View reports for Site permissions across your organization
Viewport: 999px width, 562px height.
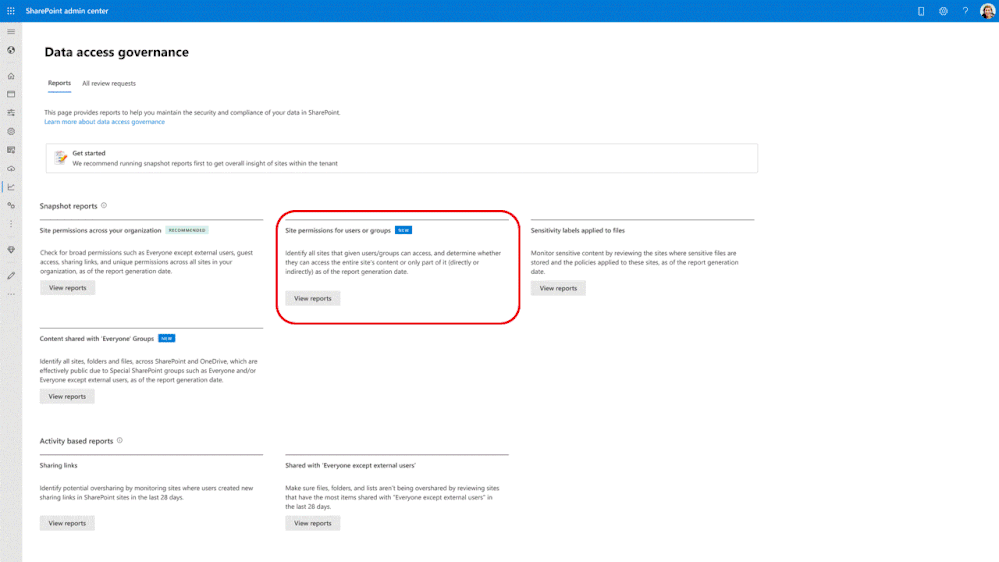point(68,288)
